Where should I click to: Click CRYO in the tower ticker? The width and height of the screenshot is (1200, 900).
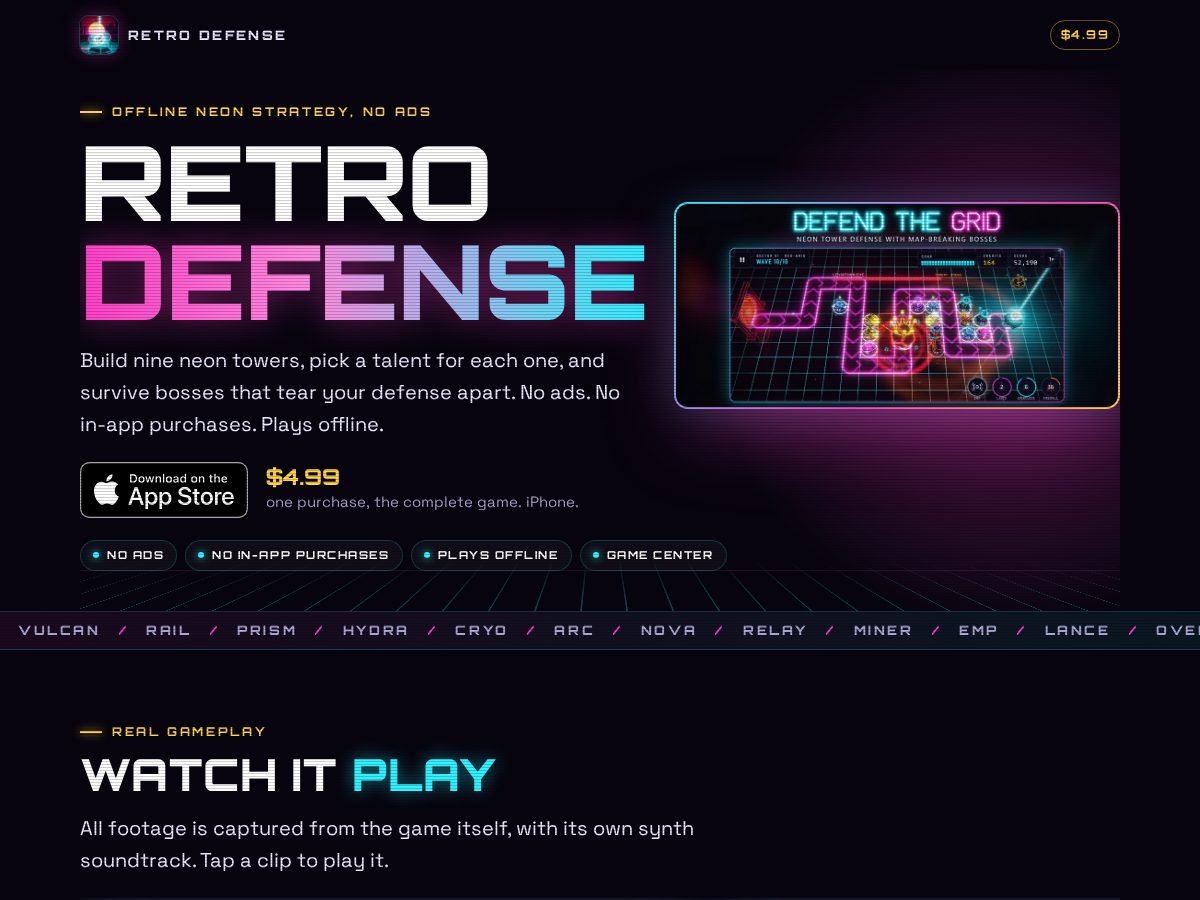pyautogui.click(x=481, y=630)
